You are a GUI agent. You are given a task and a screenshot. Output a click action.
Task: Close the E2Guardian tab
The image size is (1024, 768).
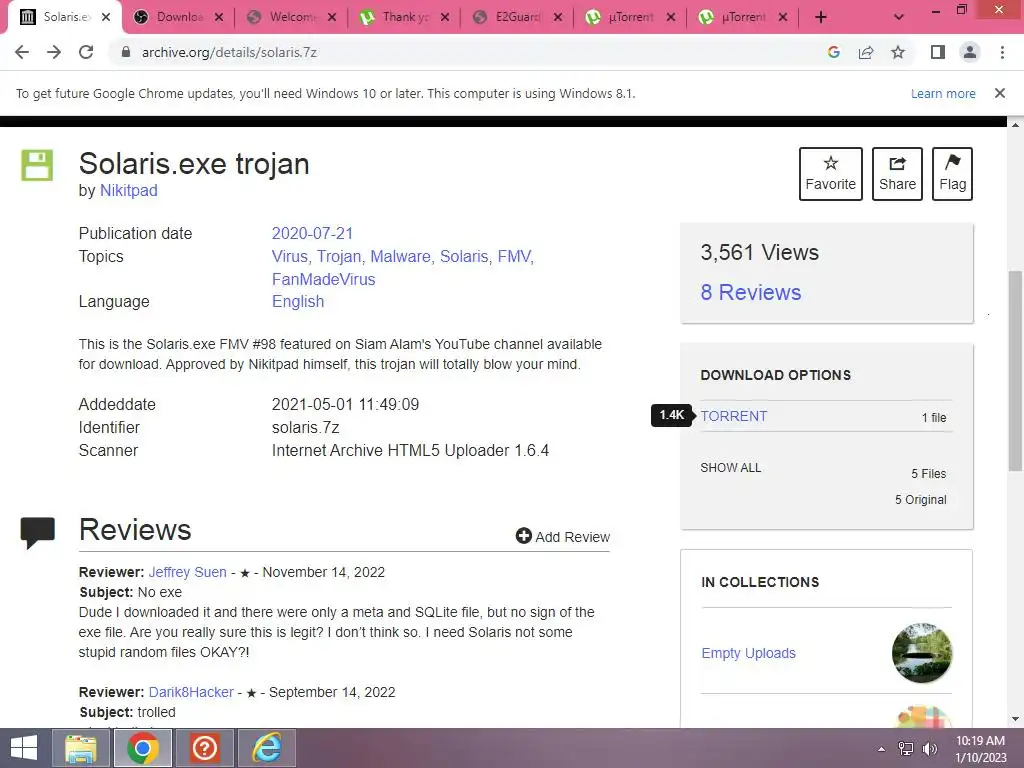tap(558, 17)
